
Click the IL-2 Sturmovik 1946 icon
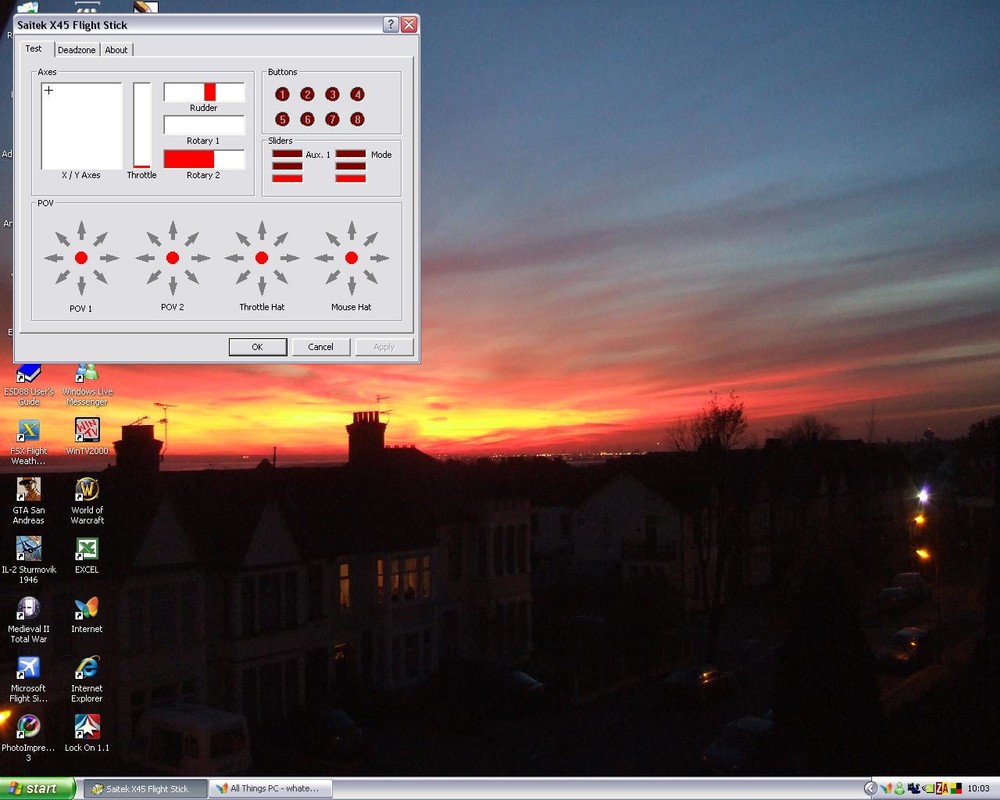pos(29,560)
